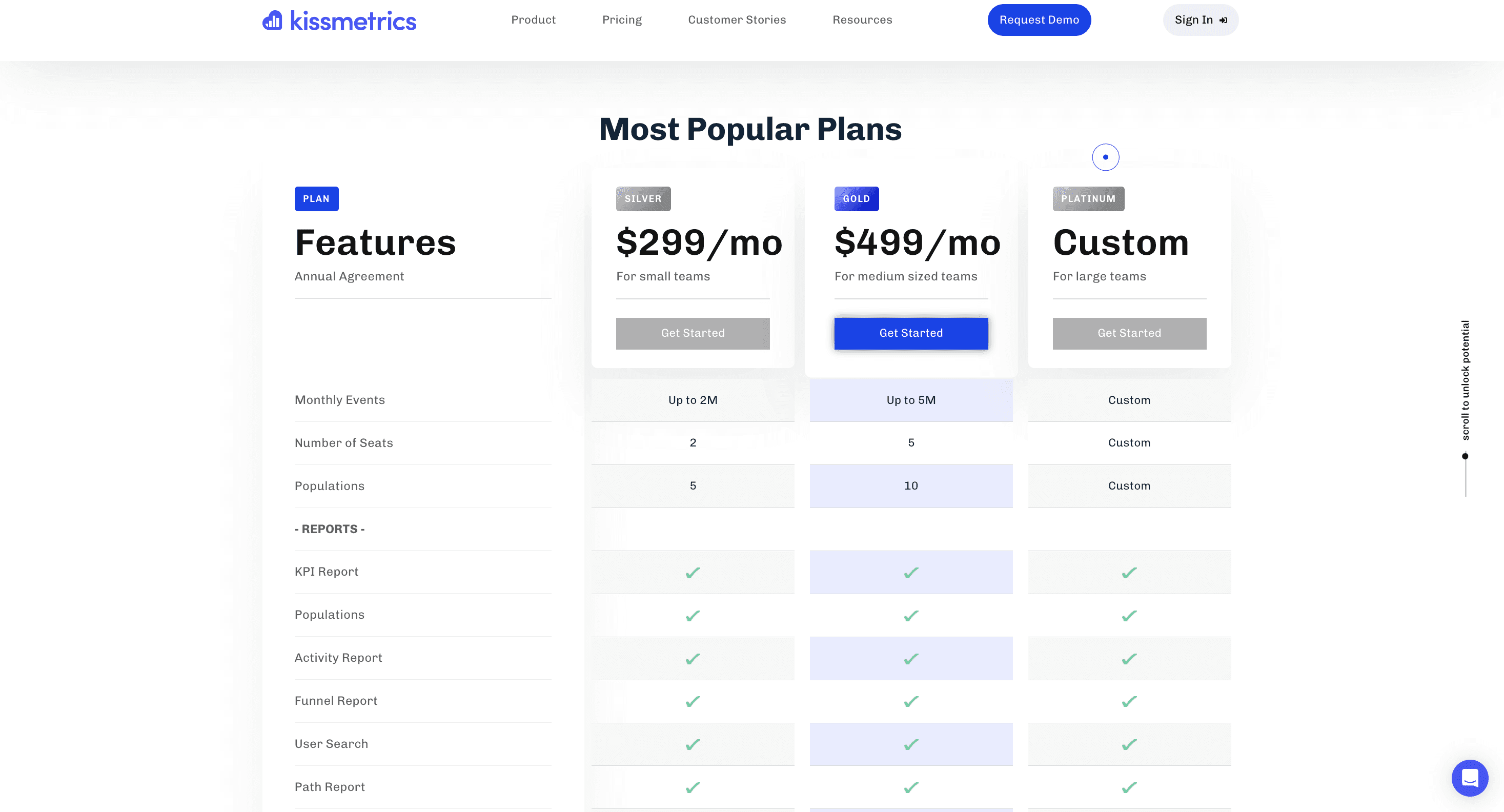Click the 'Most Popular Plans' heading
Screen dimensions: 1504x812
750,129
